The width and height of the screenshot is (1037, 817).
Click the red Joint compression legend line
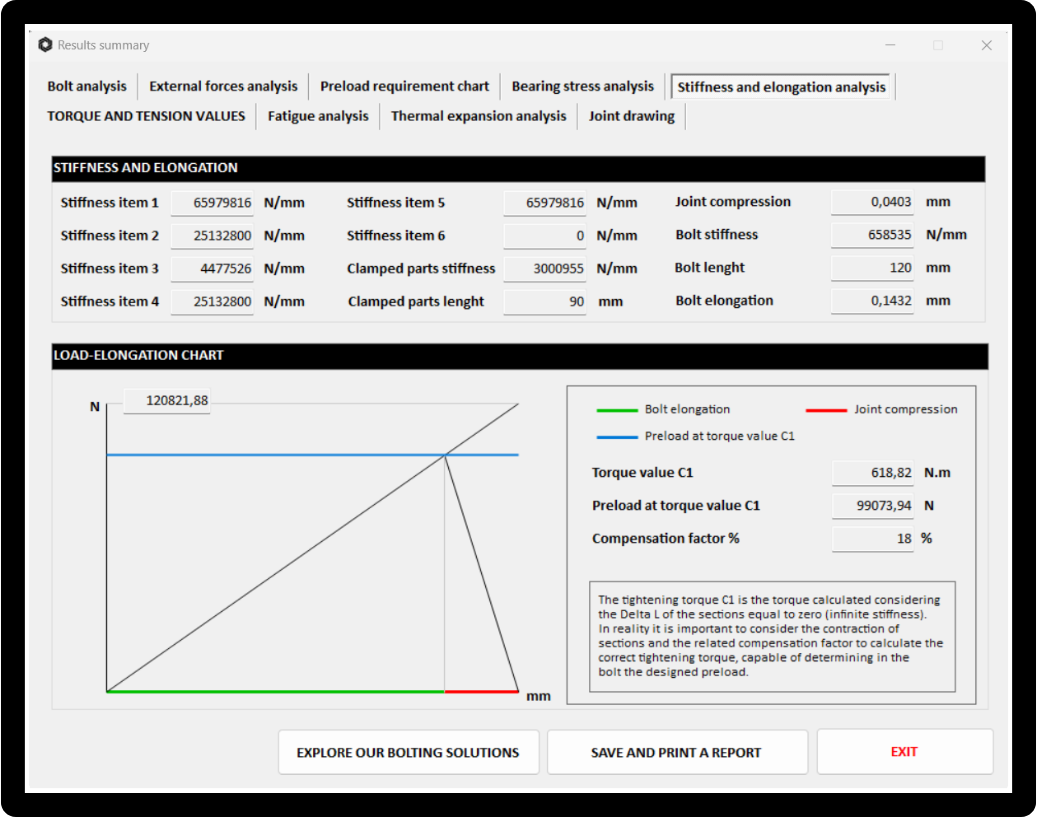826,410
